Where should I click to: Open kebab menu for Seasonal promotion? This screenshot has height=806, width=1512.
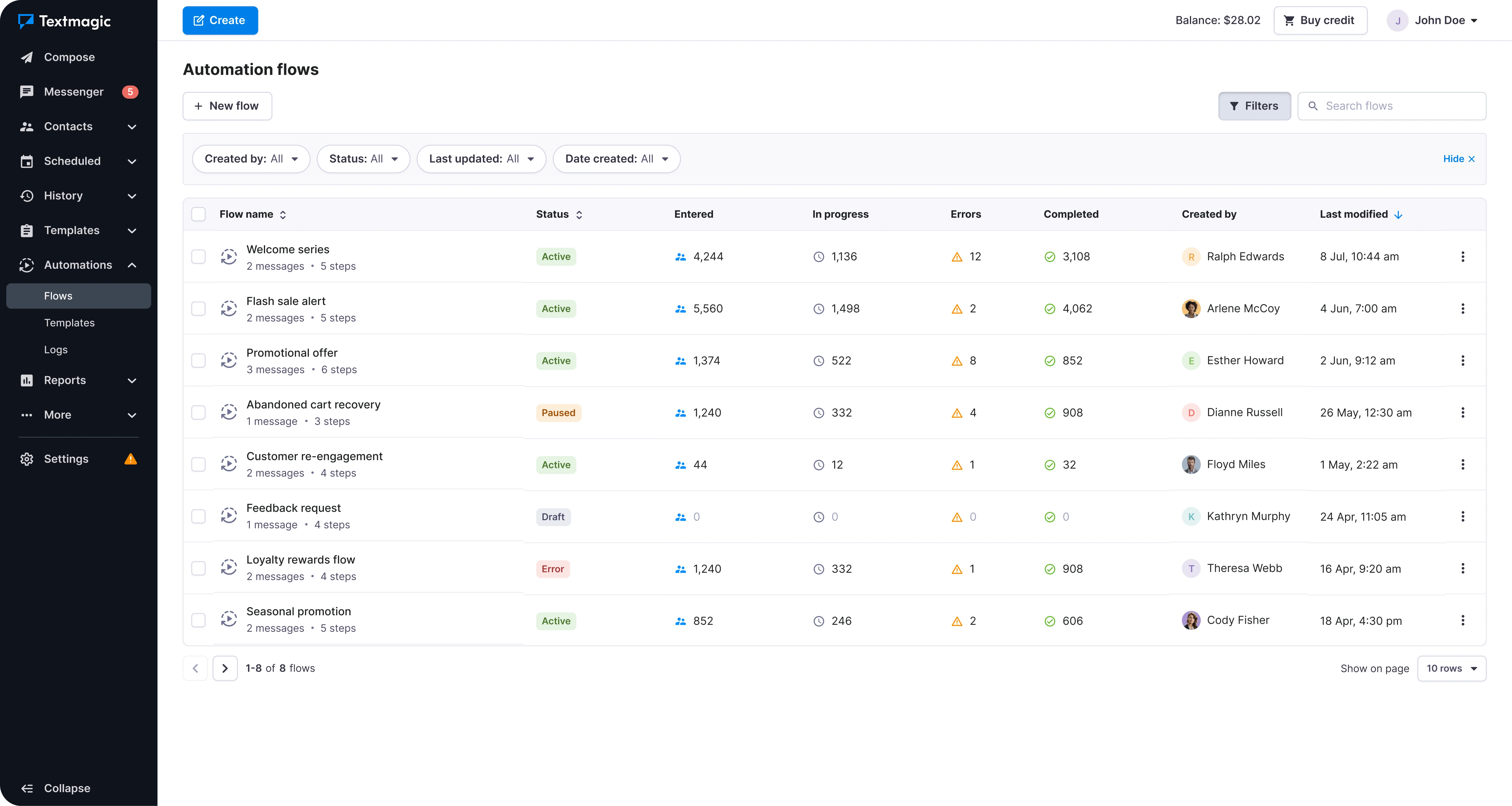point(1462,621)
